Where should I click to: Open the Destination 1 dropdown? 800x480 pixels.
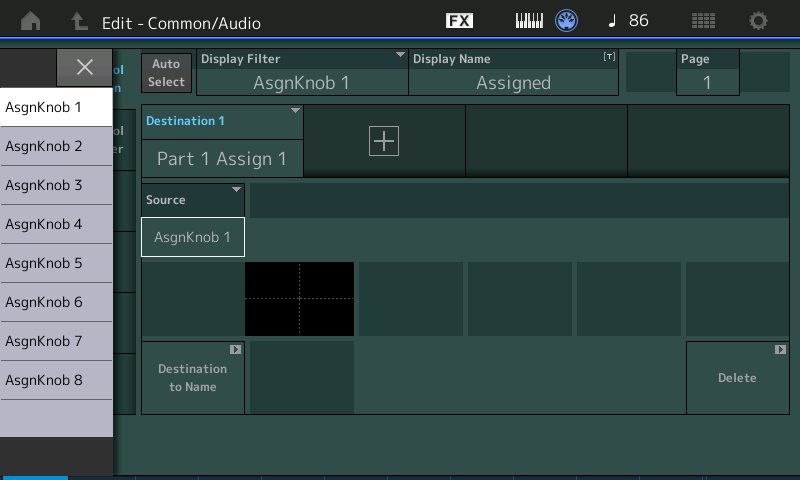[222, 141]
